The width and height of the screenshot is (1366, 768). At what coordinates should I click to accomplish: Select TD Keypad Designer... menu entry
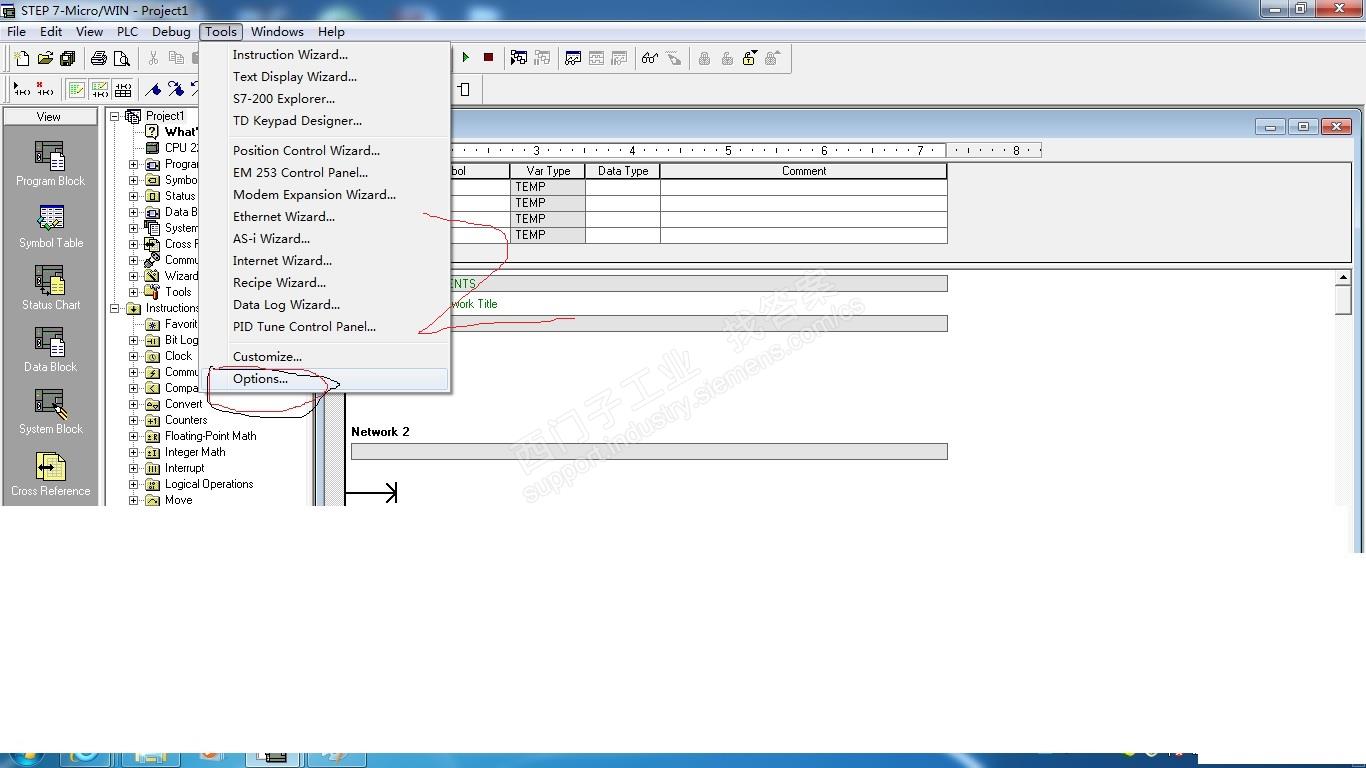pyautogui.click(x=325, y=121)
